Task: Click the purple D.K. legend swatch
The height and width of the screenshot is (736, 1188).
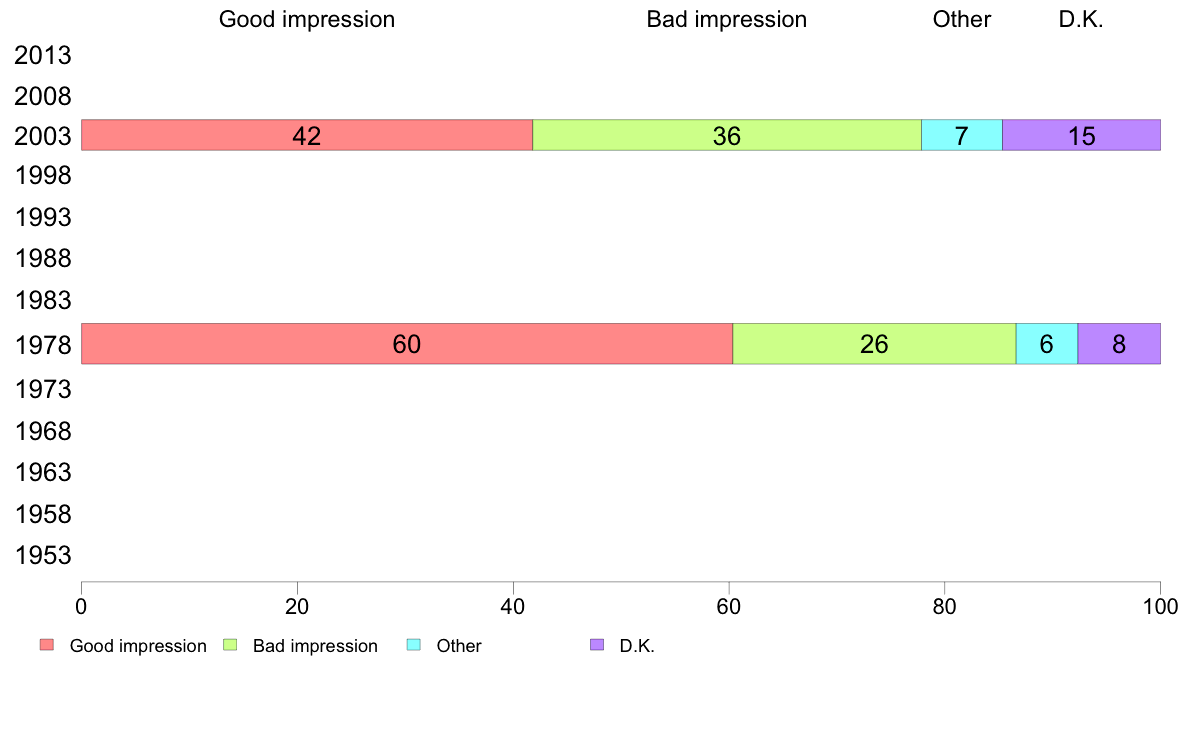Action: click(x=597, y=645)
